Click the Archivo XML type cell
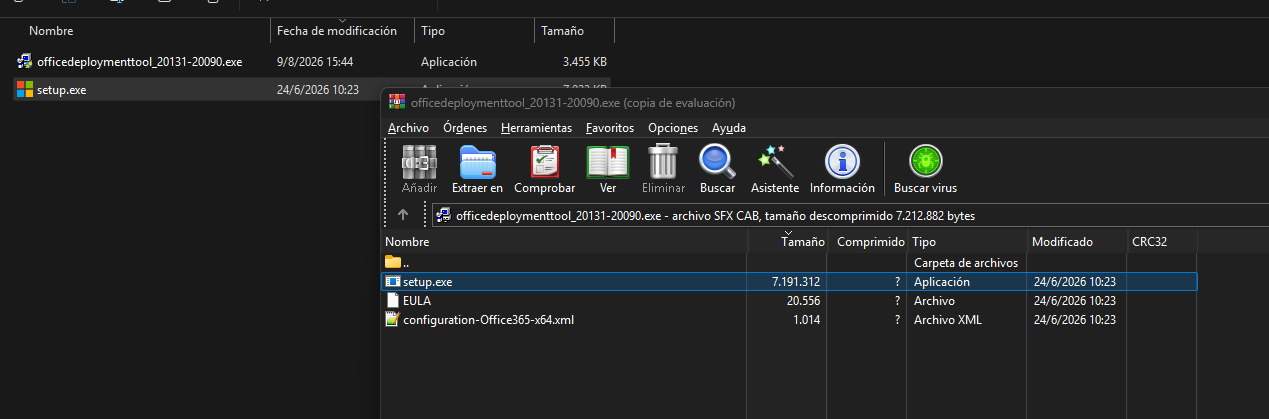The image size is (1269, 419). (946, 320)
